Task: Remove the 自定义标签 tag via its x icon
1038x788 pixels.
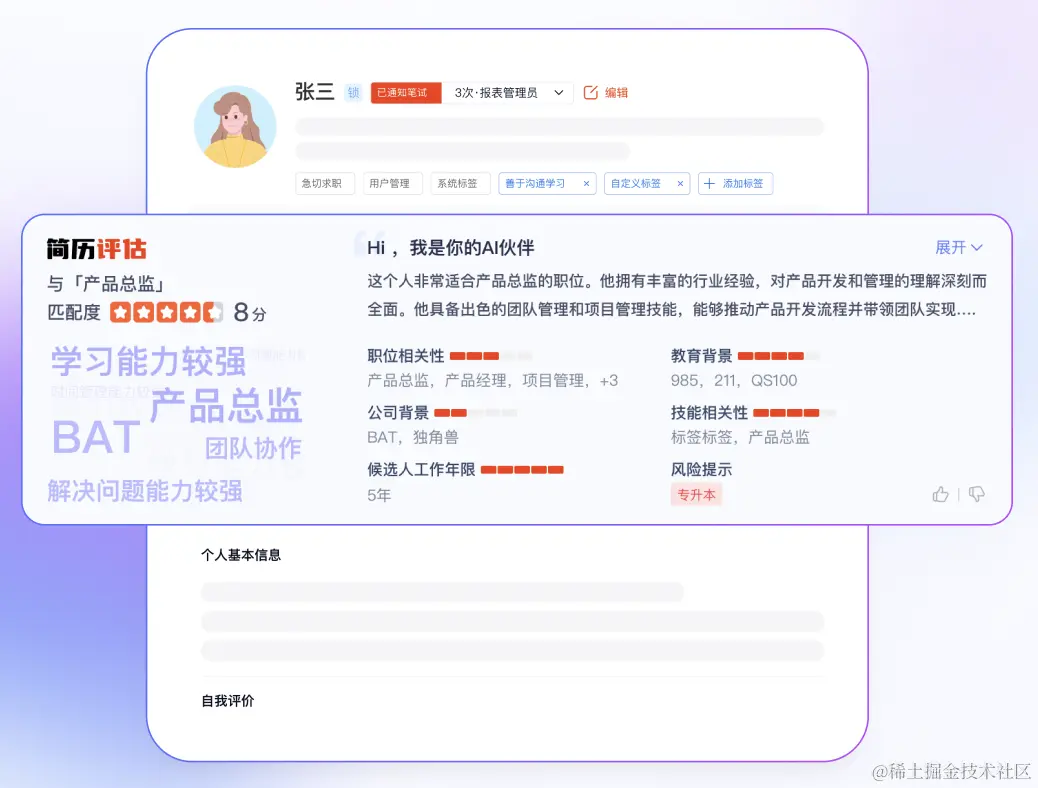Action: click(679, 183)
